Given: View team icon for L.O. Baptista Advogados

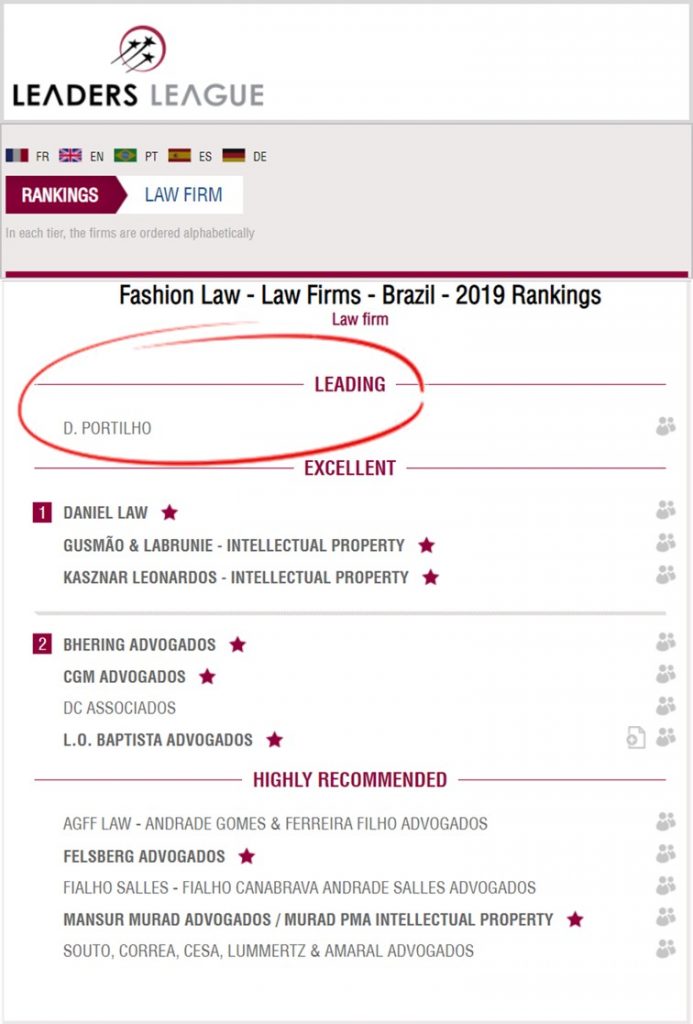Looking at the screenshot, I should coord(666,737).
